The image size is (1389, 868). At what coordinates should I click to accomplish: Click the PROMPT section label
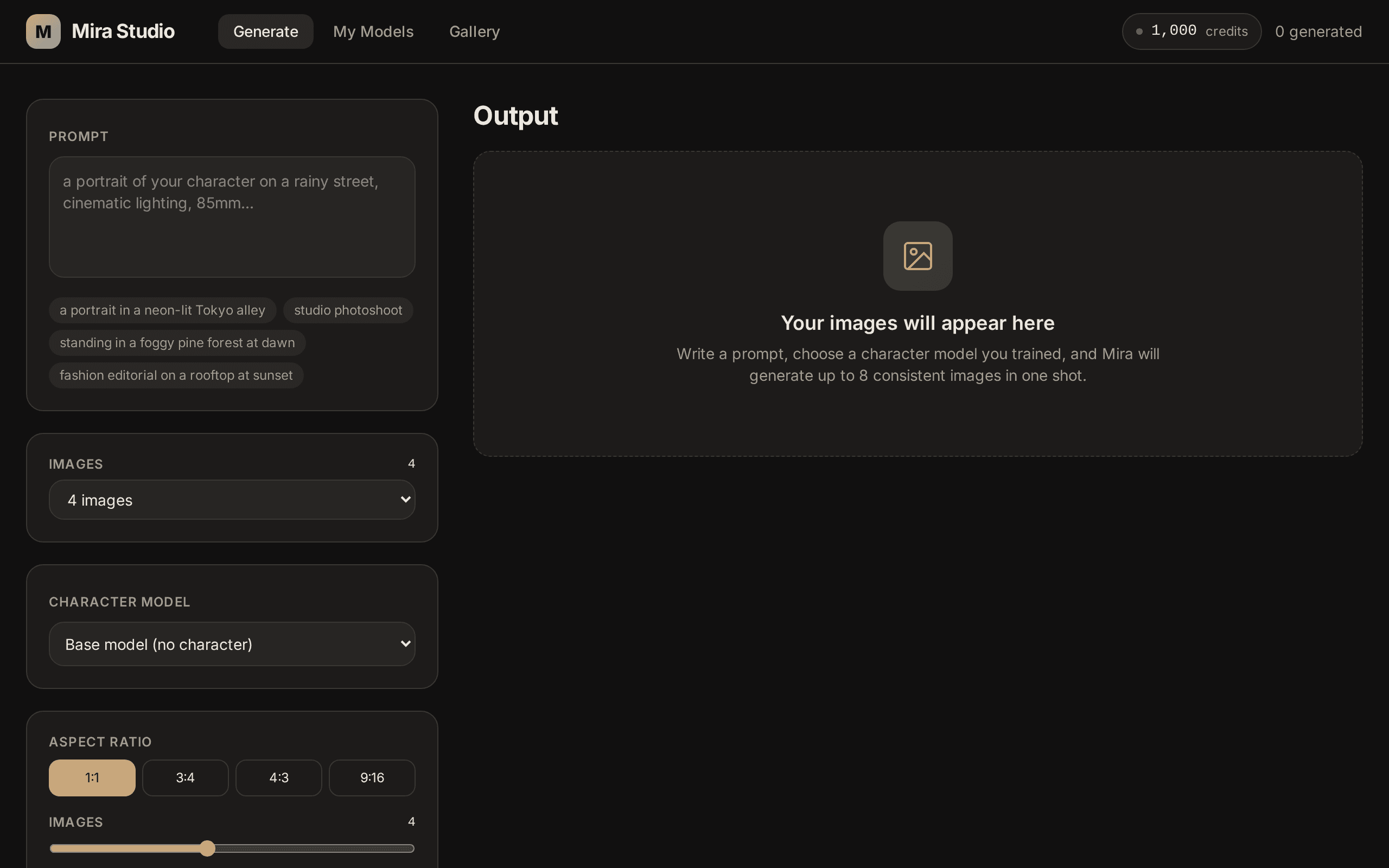79,137
